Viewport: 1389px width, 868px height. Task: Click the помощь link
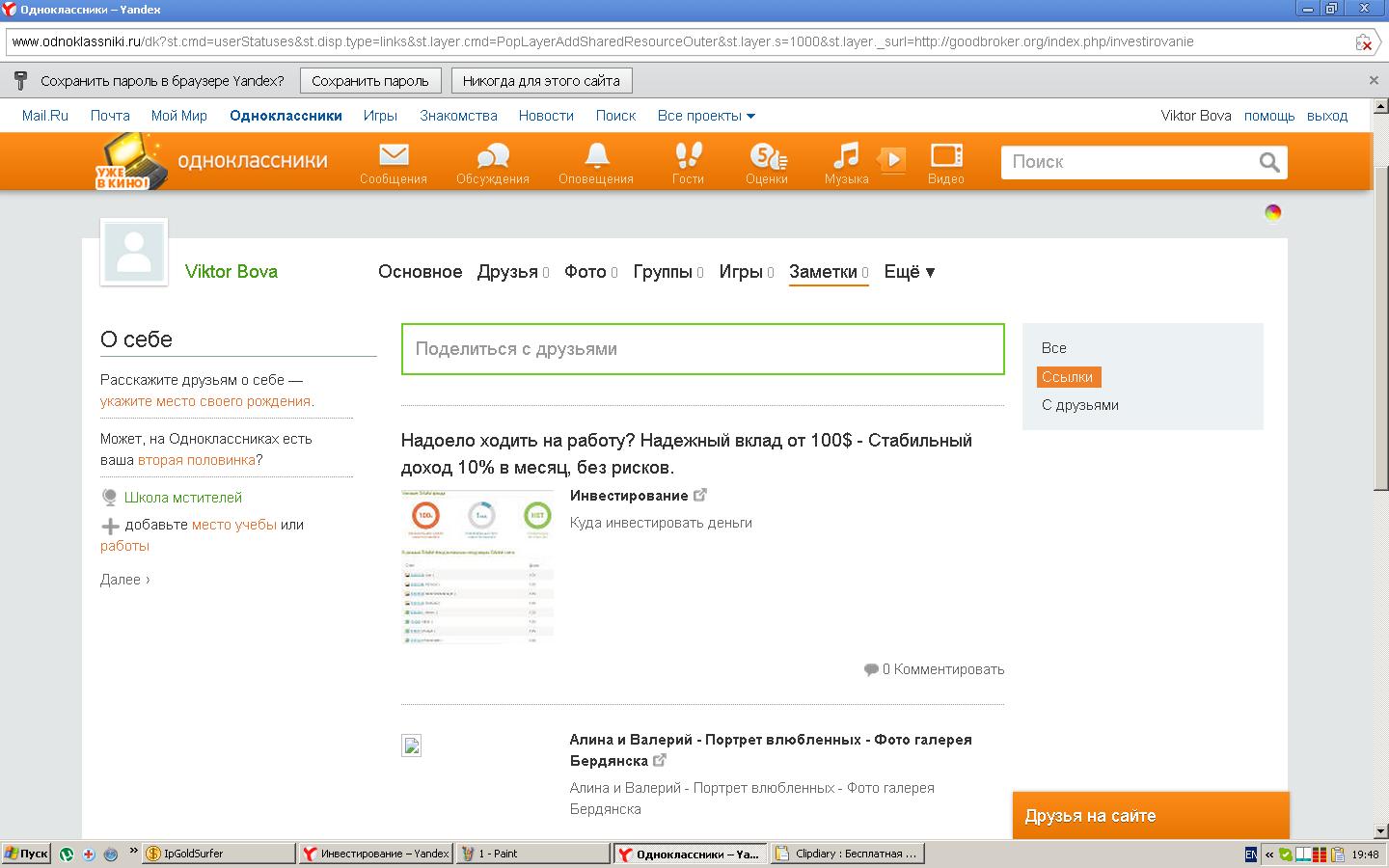[1269, 116]
